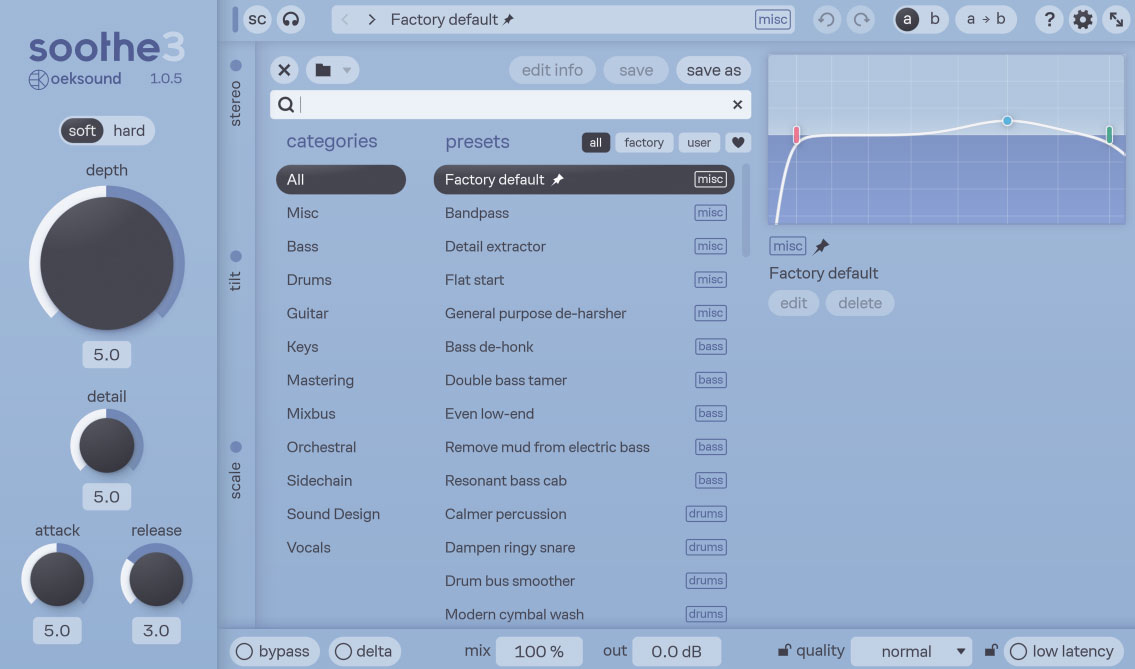Toggle the low latency lock icon
The height and width of the screenshot is (669, 1135).
tap(991, 650)
